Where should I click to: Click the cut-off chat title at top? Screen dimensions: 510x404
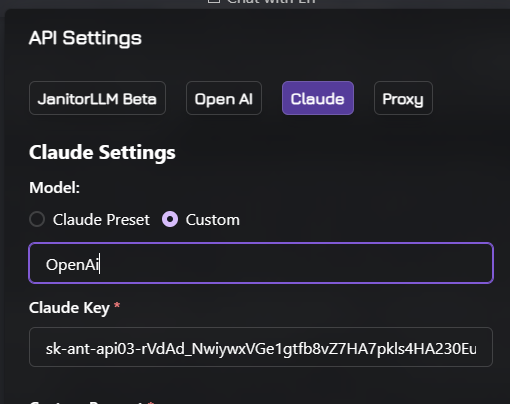click(x=271, y=2)
